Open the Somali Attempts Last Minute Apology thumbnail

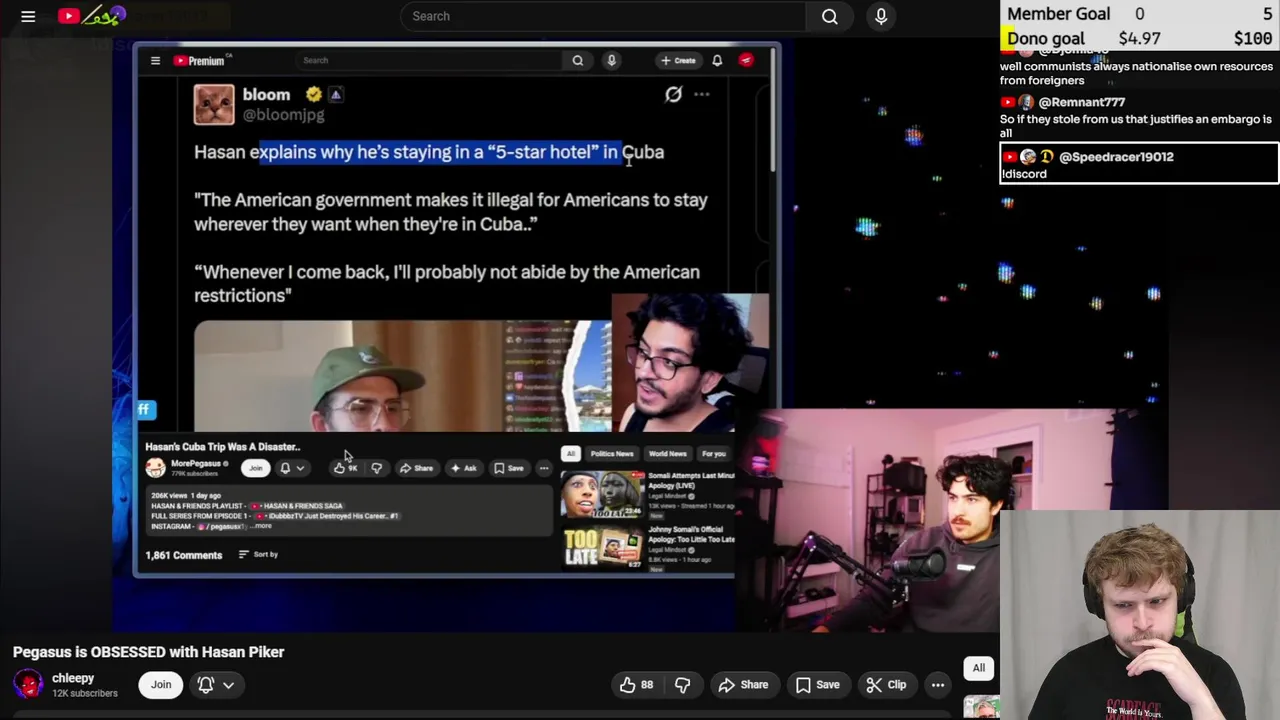coord(602,494)
